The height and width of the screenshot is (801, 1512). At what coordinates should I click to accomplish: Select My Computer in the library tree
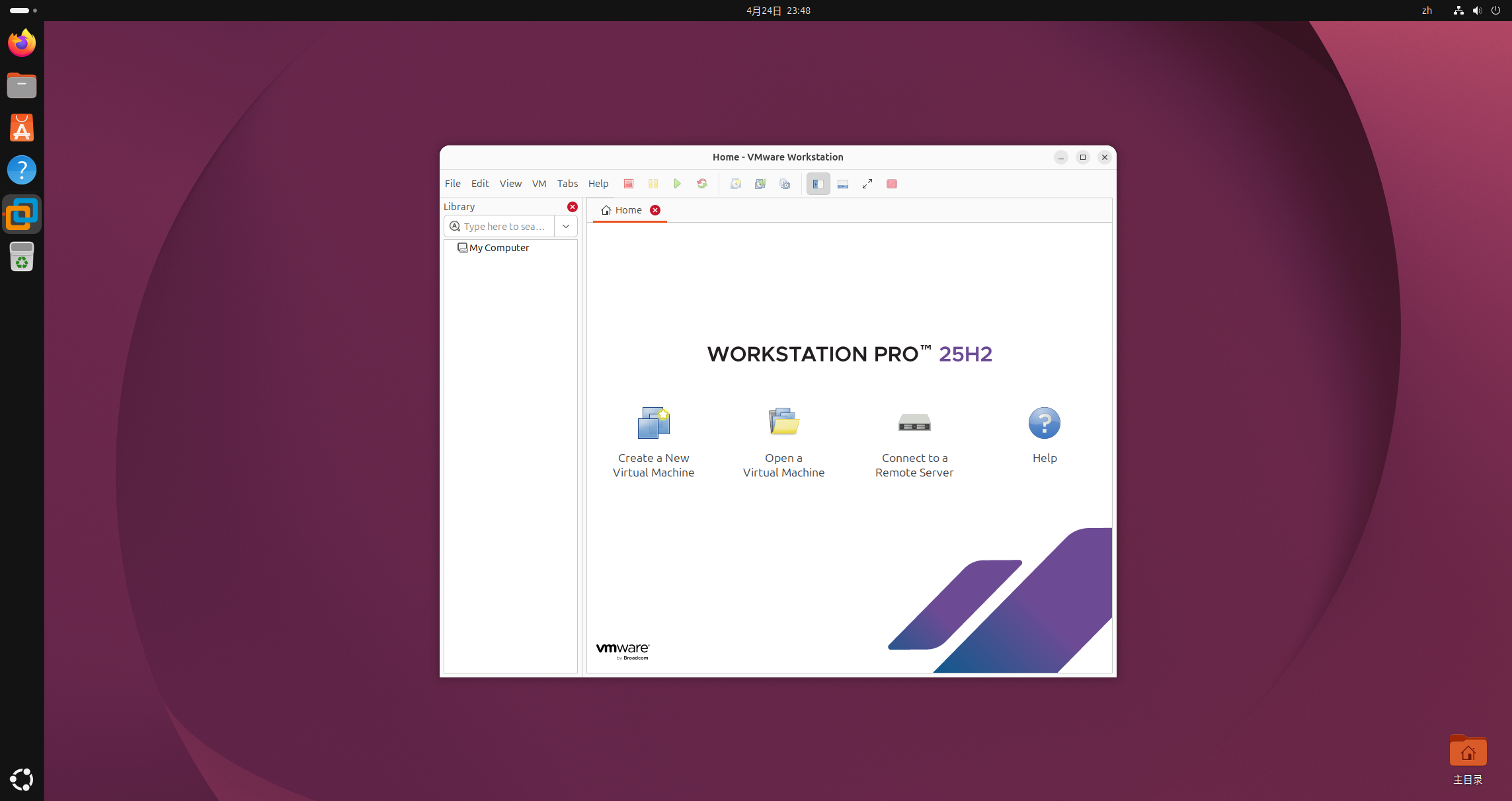click(x=498, y=248)
